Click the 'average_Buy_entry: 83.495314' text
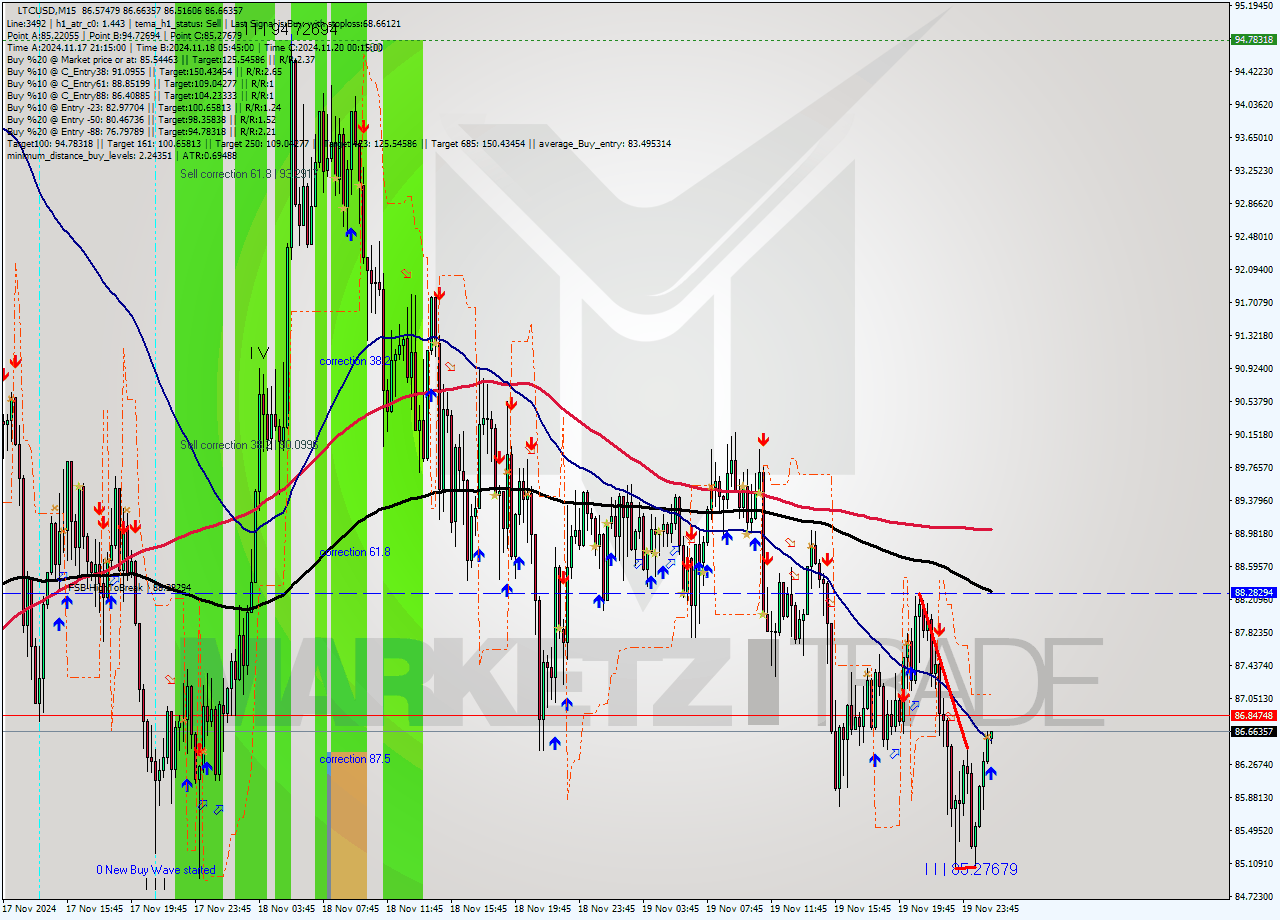The image size is (1280, 920). tap(605, 143)
